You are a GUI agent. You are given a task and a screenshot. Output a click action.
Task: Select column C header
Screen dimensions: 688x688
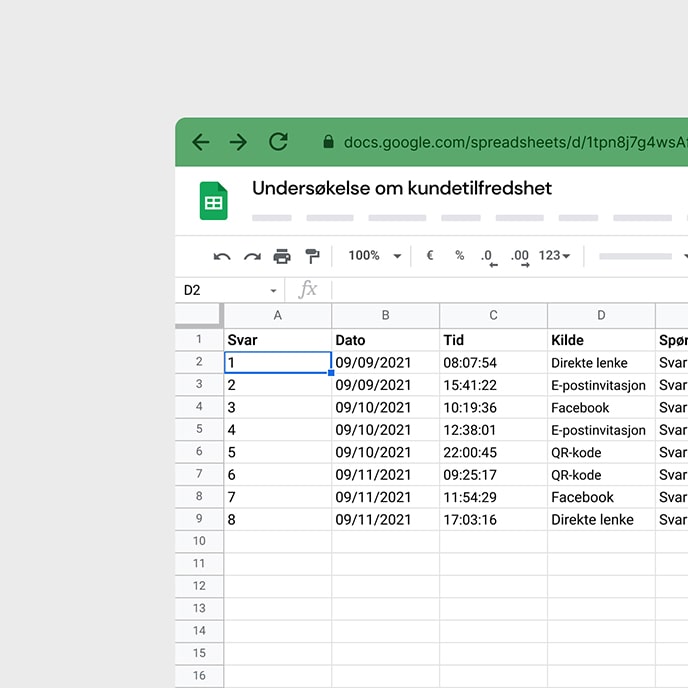pos(494,315)
